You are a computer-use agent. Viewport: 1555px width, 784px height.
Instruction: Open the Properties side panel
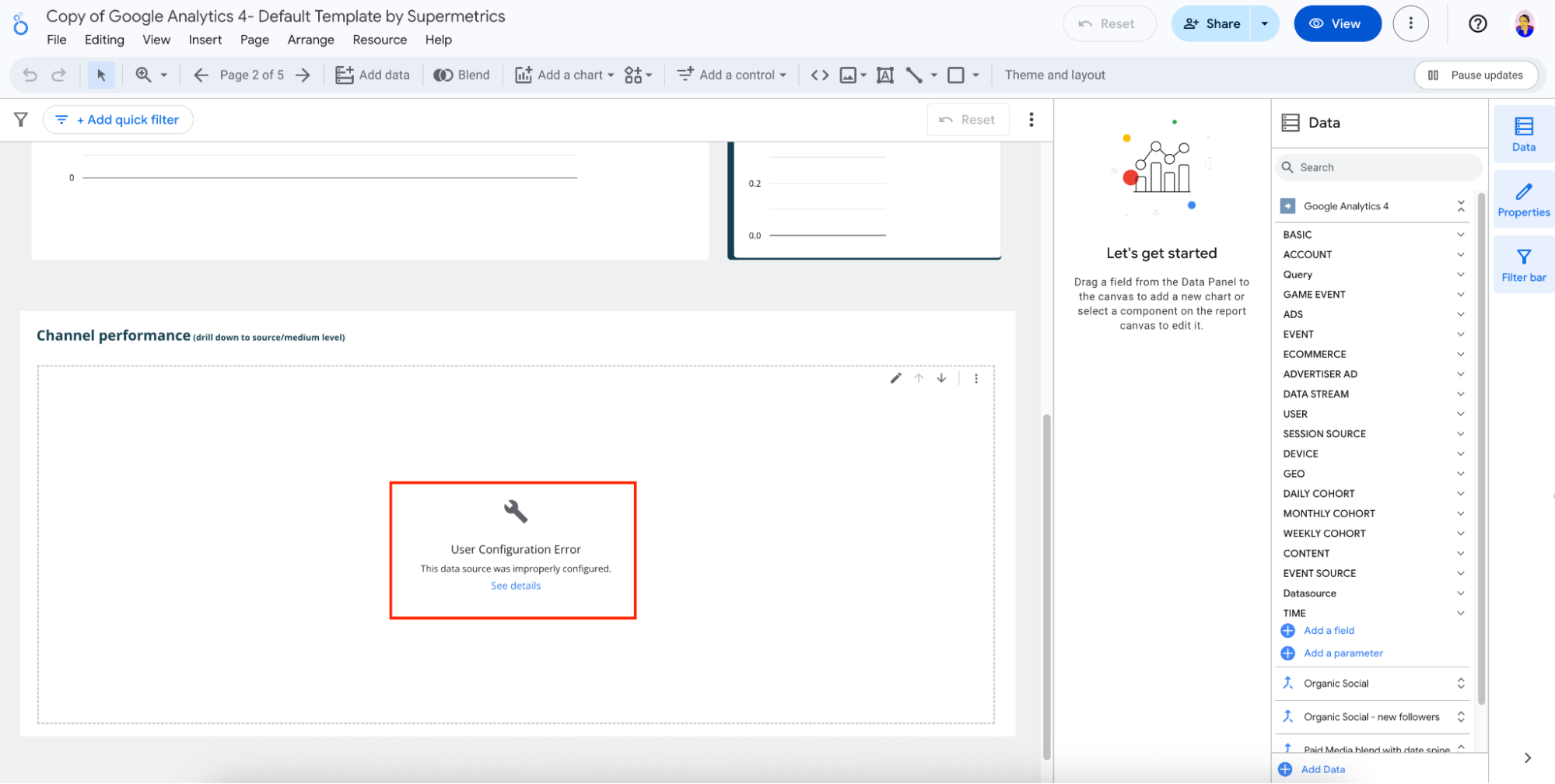pos(1523,200)
